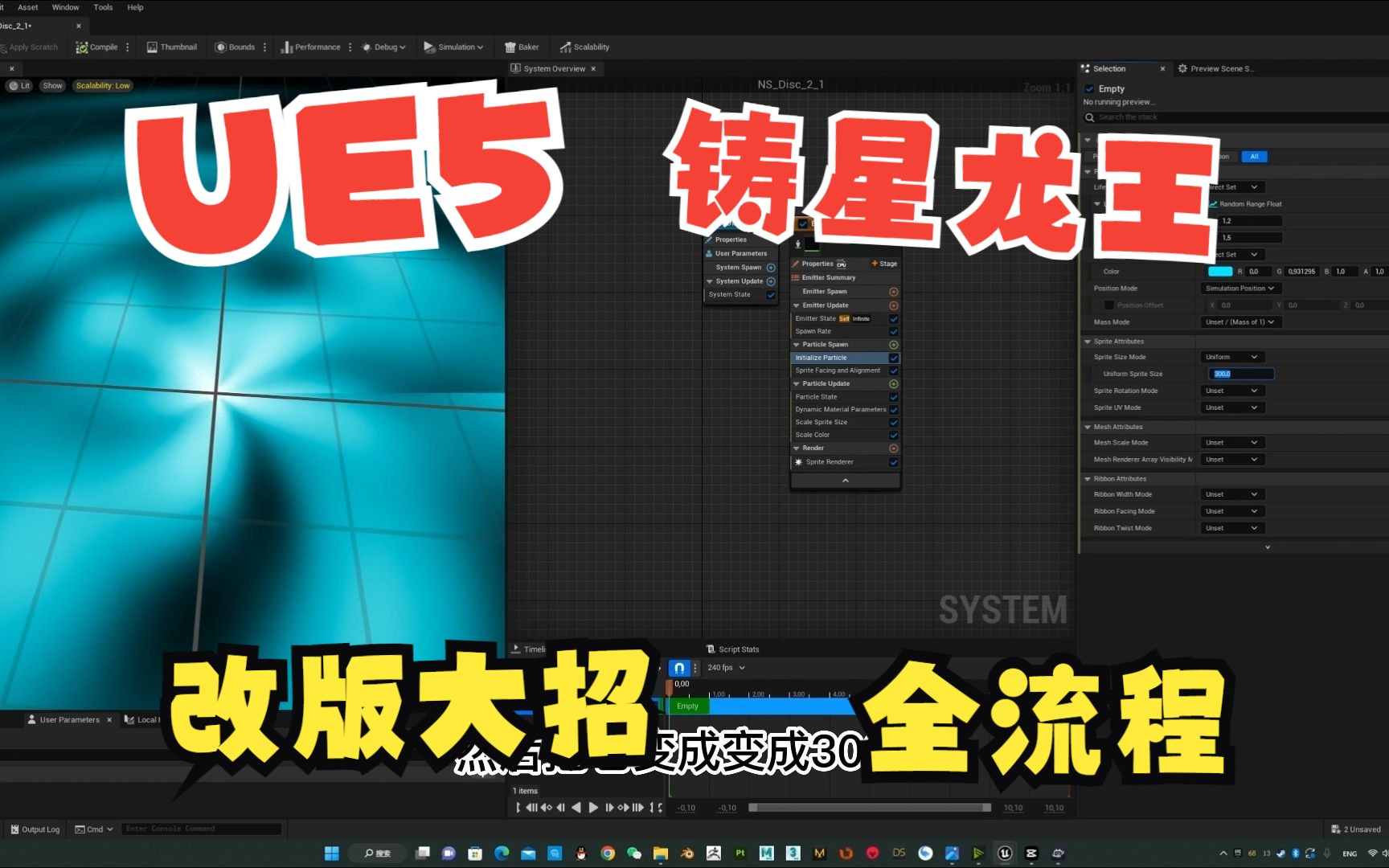Play the timeline forward
Viewport: 1389px width, 868px height.
click(593, 808)
